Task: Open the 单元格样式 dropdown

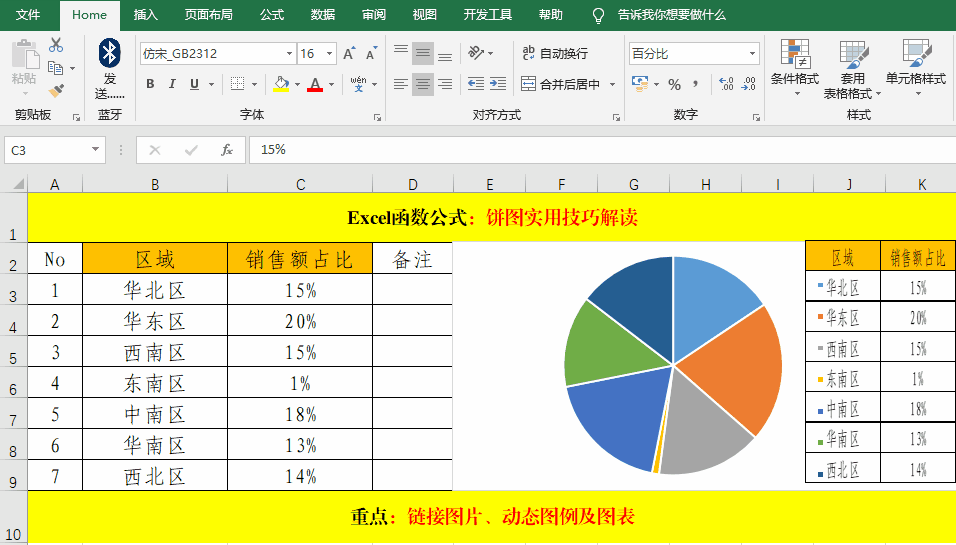Action: pyautogui.click(x=916, y=67)
